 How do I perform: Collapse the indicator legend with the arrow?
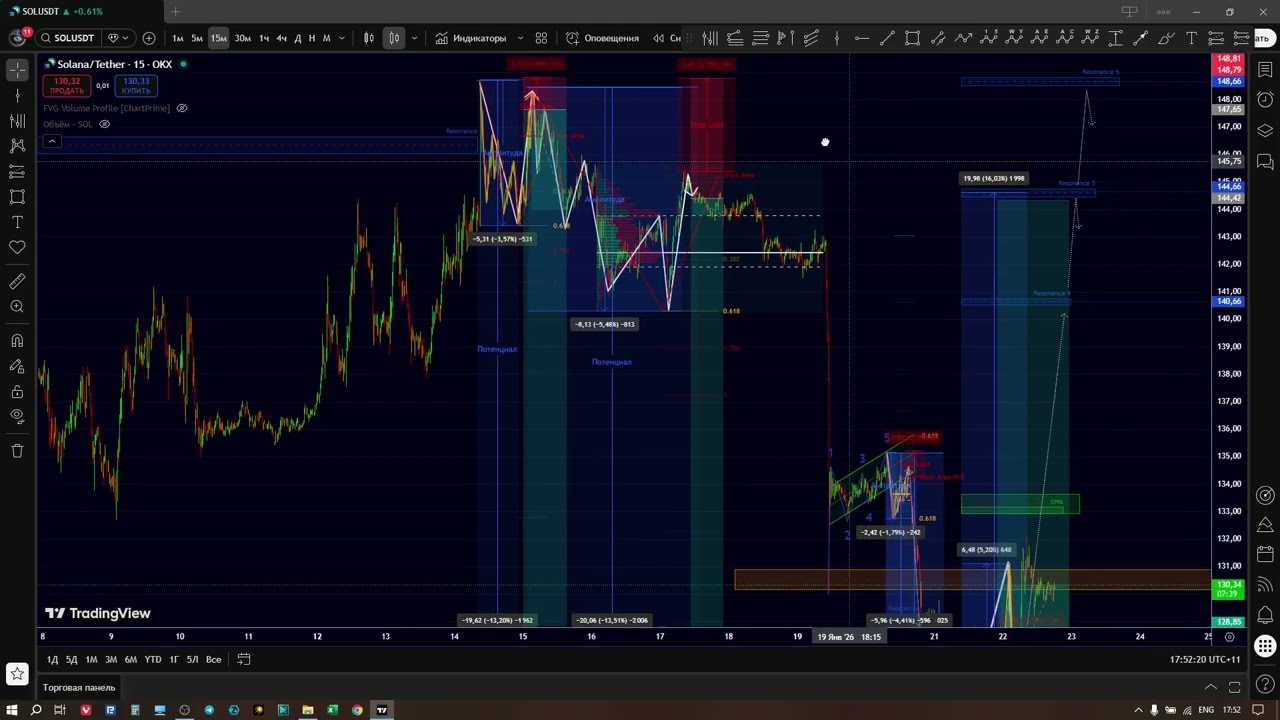tap(52, 141)
